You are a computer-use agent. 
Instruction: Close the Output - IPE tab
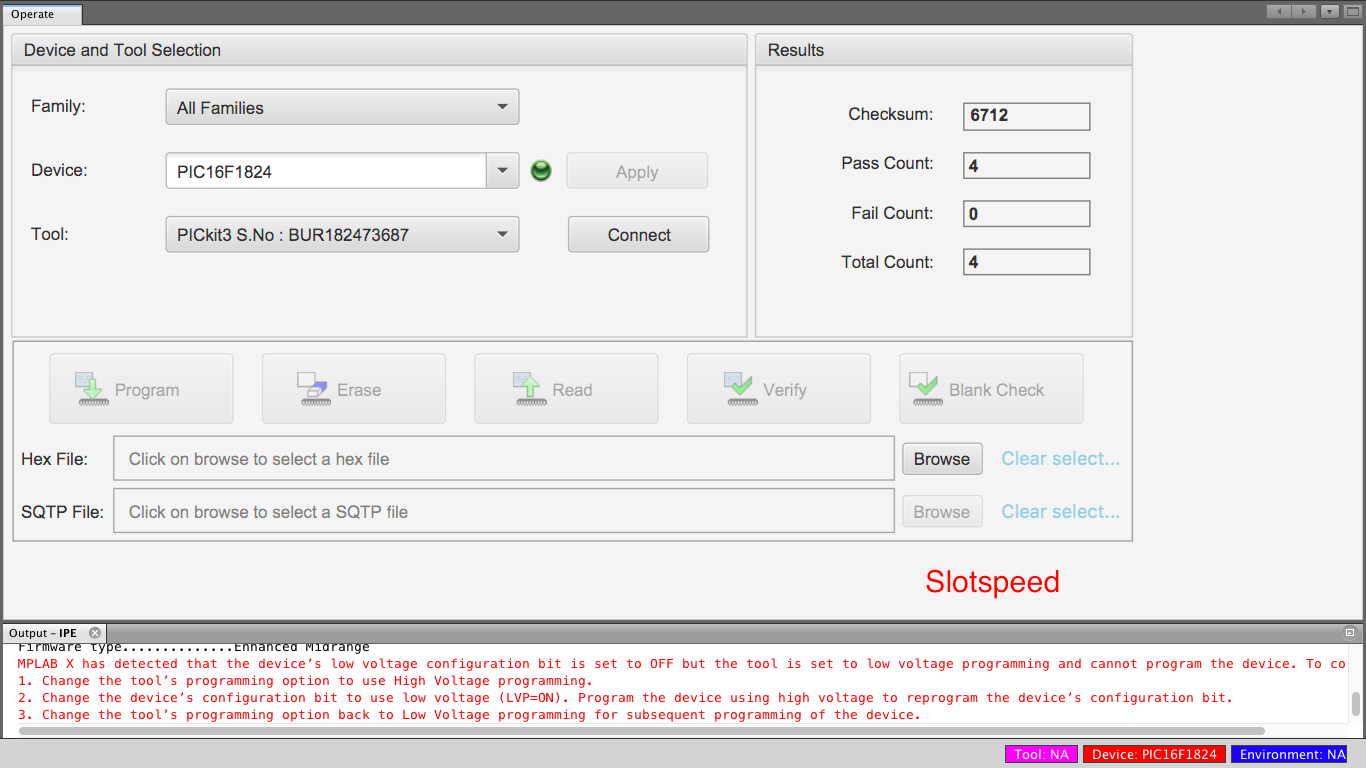(95, 633)
